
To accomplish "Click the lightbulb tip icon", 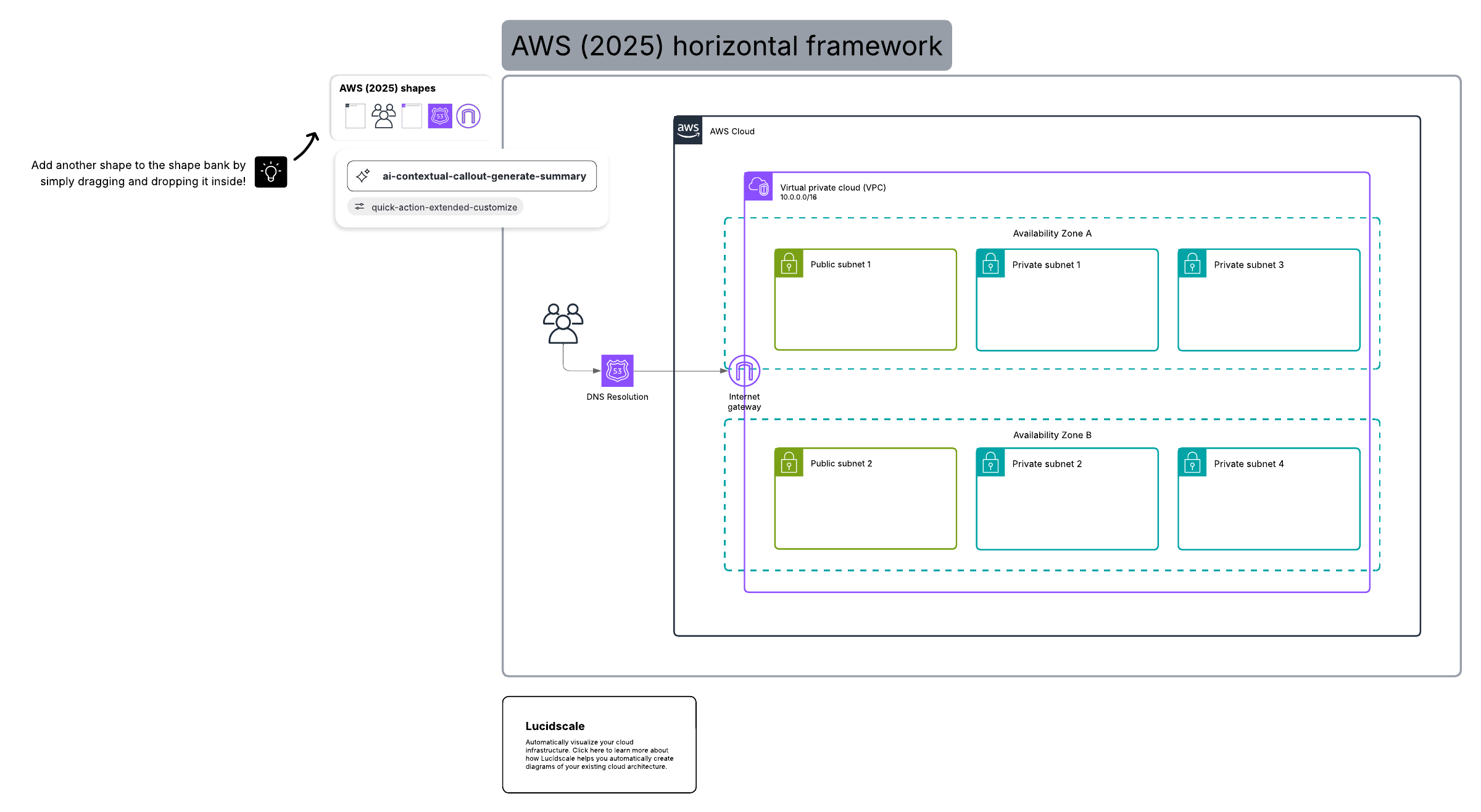I will click(x=271, y=172).
